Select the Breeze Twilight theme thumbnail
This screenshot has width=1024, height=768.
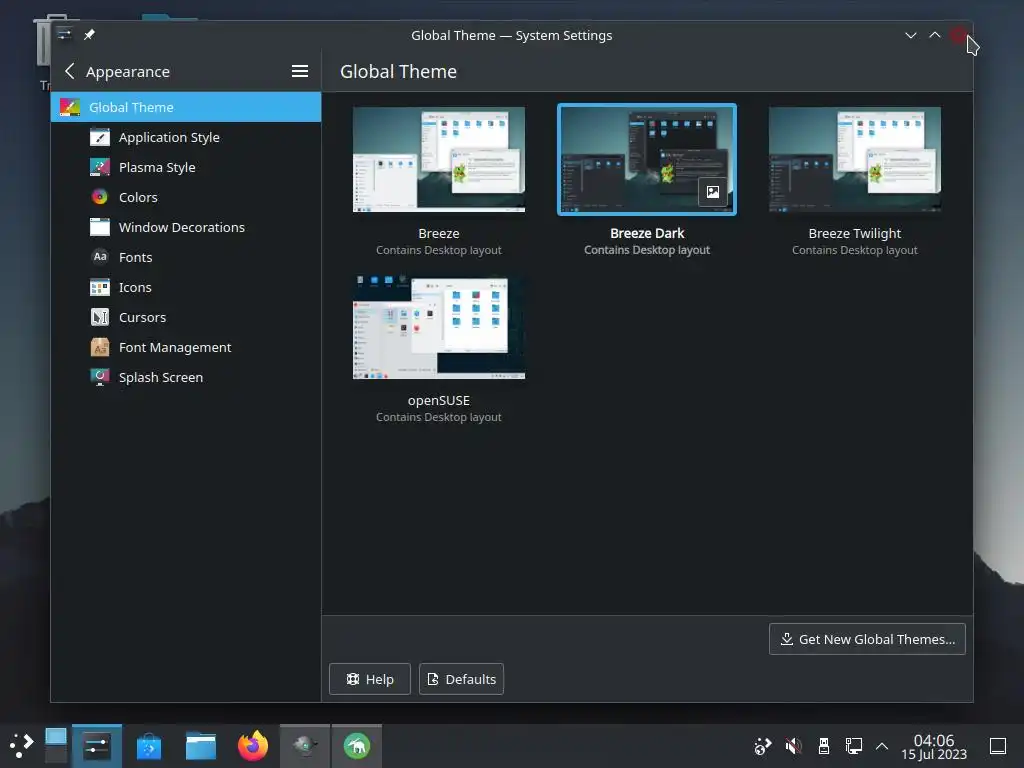pyautogui.click(x=855, y=159)
